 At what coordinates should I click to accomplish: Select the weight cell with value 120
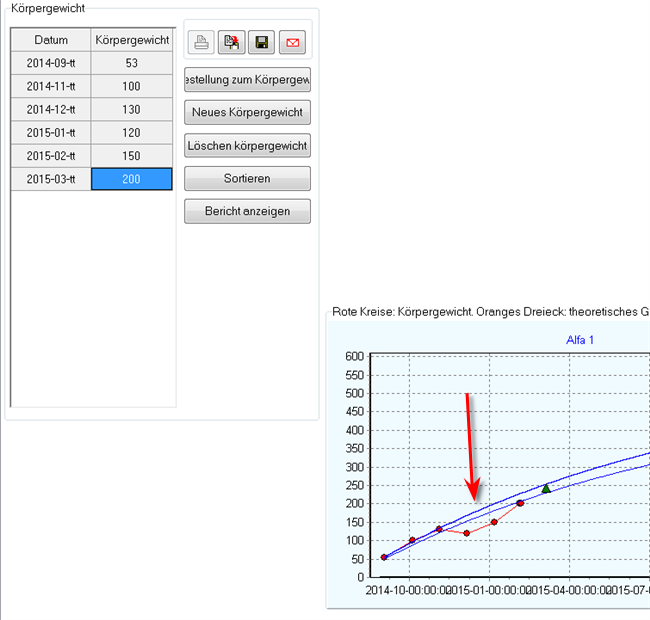coord(132,133)
